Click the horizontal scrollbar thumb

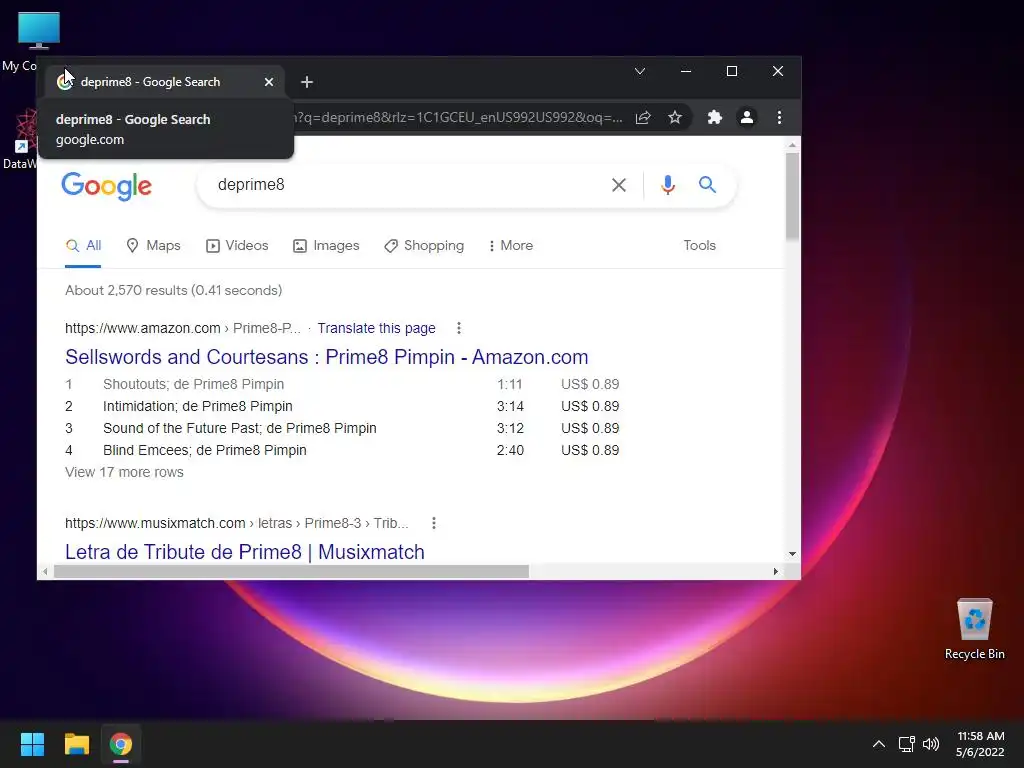[x=291, y=571]
